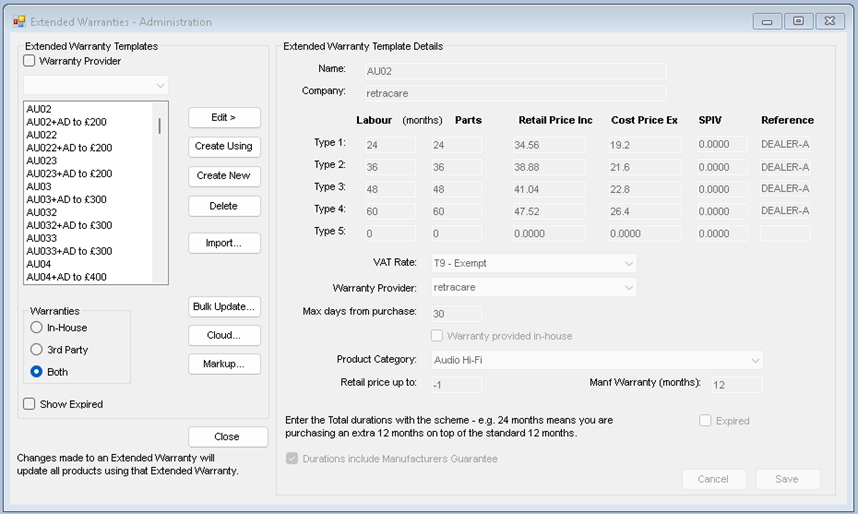Toggle the Expired checkbox
The height and width of the screenshot is (514, 858).
[x=705, y=420]
